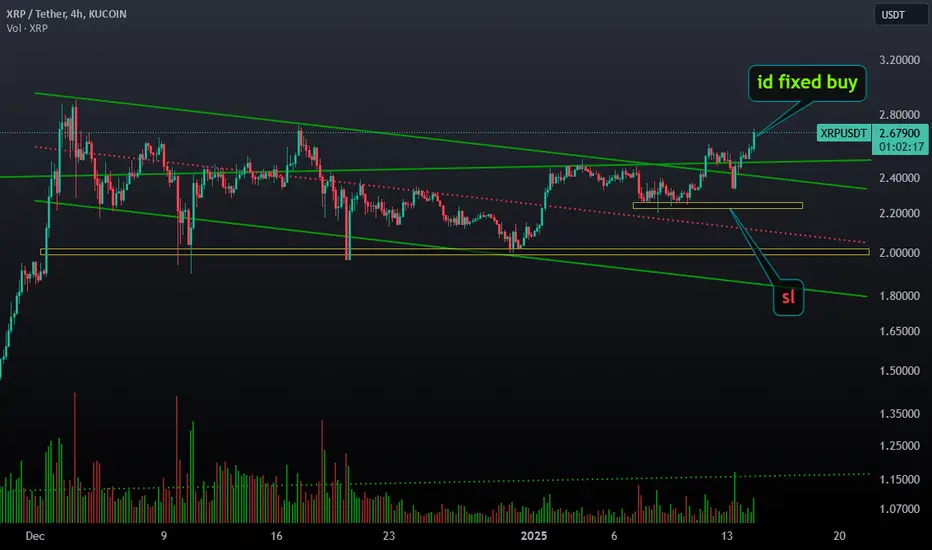Image resolution: width=932 pixels, height=550 pixels.
Task: Click the Vol · XRP indicator label
Action: tap(27, 29)
